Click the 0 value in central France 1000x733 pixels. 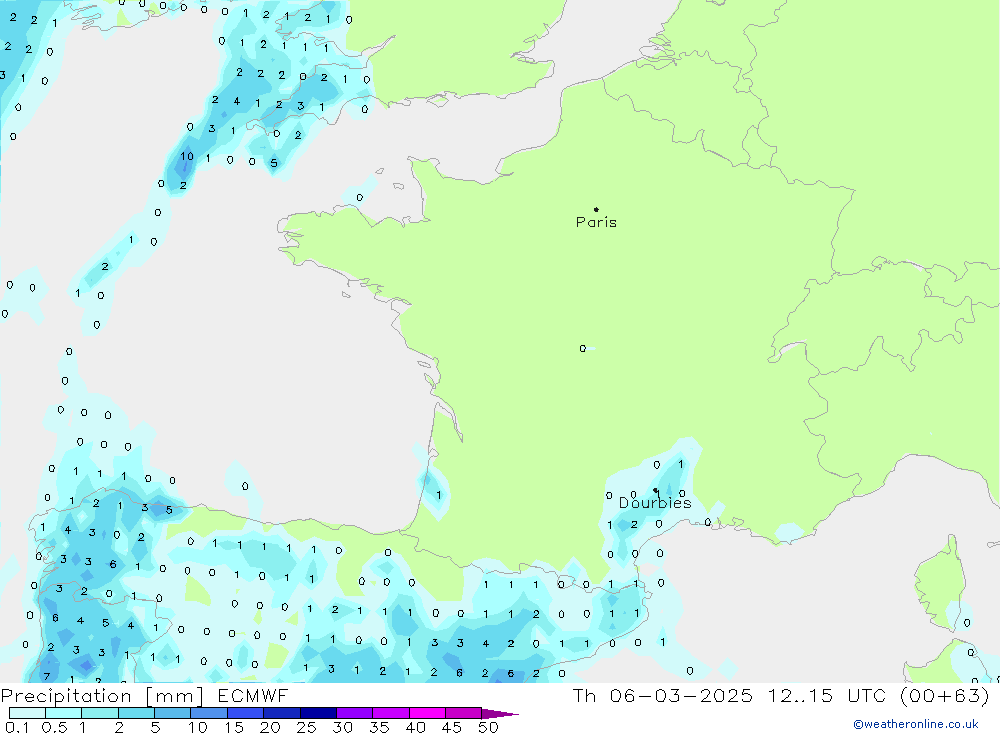pyautogui.click(x=582, y=349)
